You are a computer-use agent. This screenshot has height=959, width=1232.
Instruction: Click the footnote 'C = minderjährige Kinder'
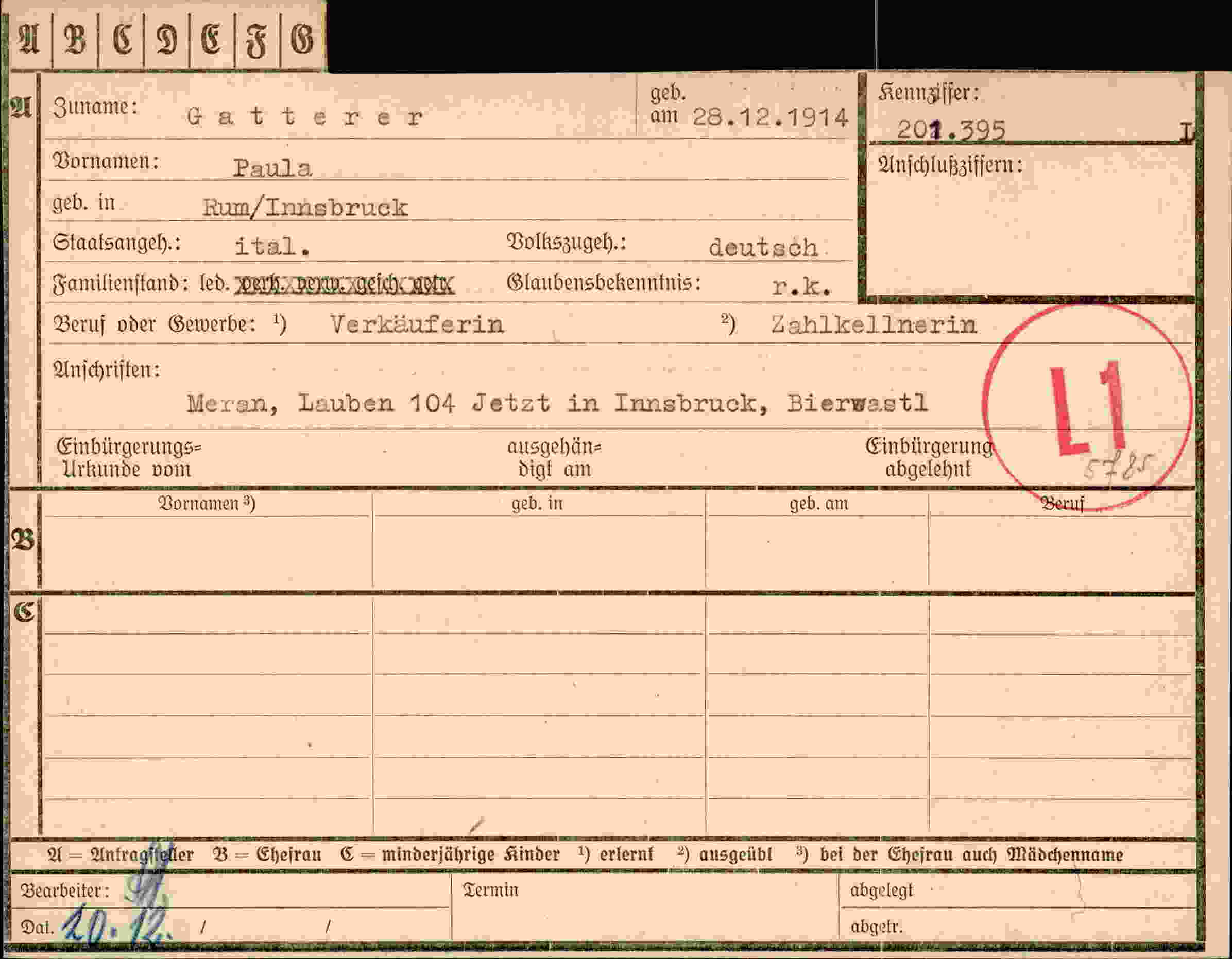point(450,854)
